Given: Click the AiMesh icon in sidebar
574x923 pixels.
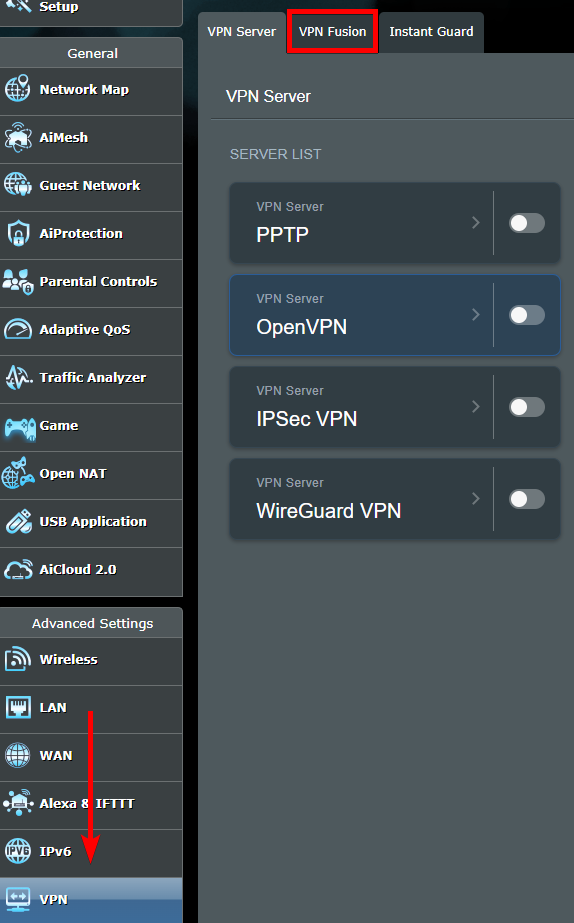Looking at the screenshot, I should click(18, 137).
